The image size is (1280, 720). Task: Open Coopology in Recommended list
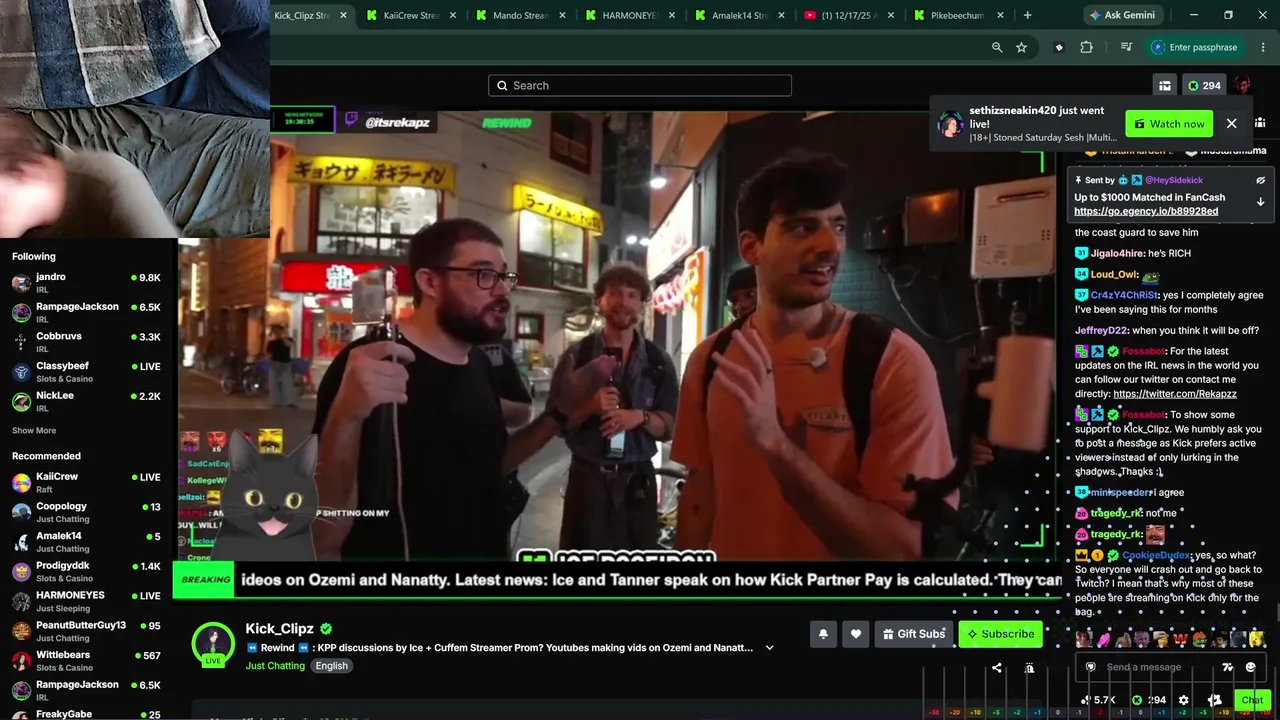point(86,512)
